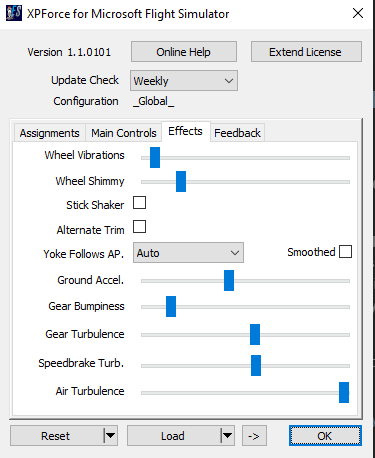Confirm with the OK button
This screenshot has width=375, height=458.
(x=325, y=436)
